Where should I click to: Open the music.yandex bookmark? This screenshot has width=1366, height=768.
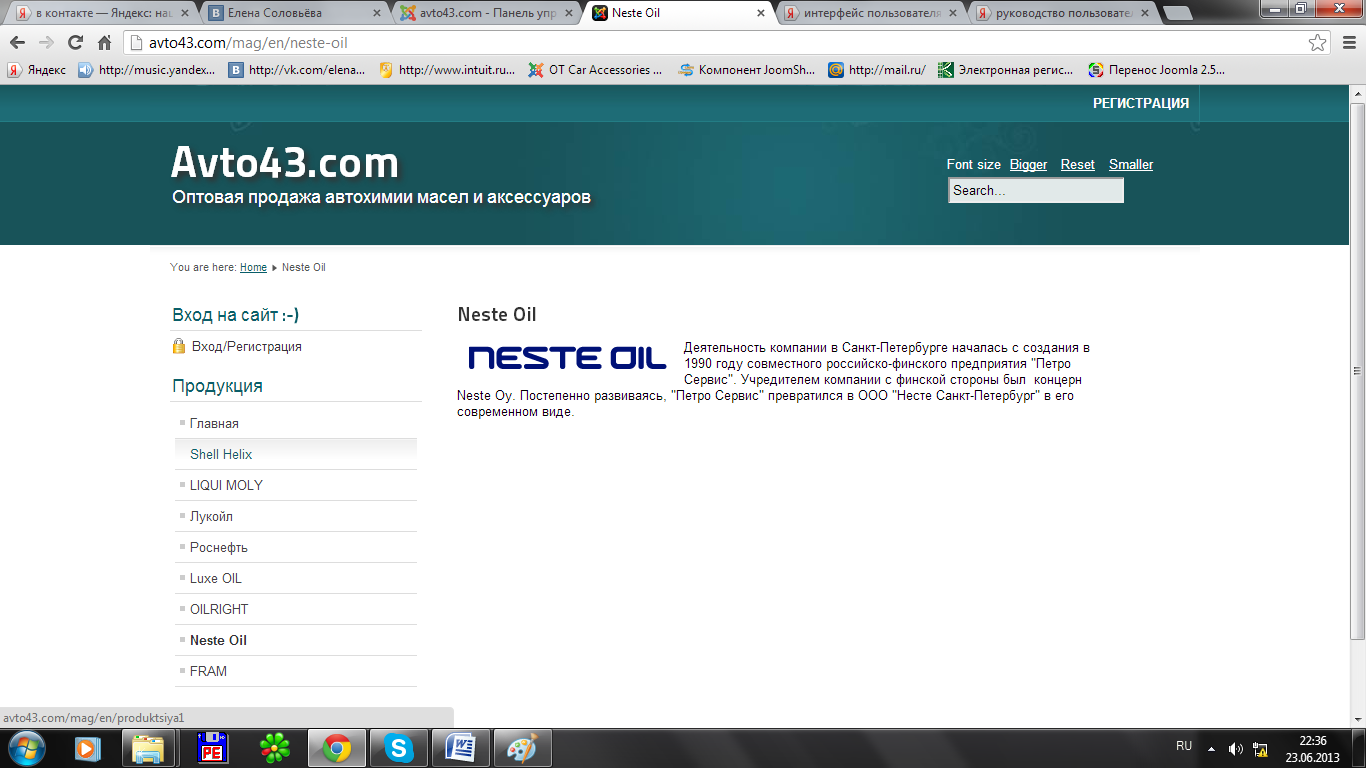tap(146, 70)
